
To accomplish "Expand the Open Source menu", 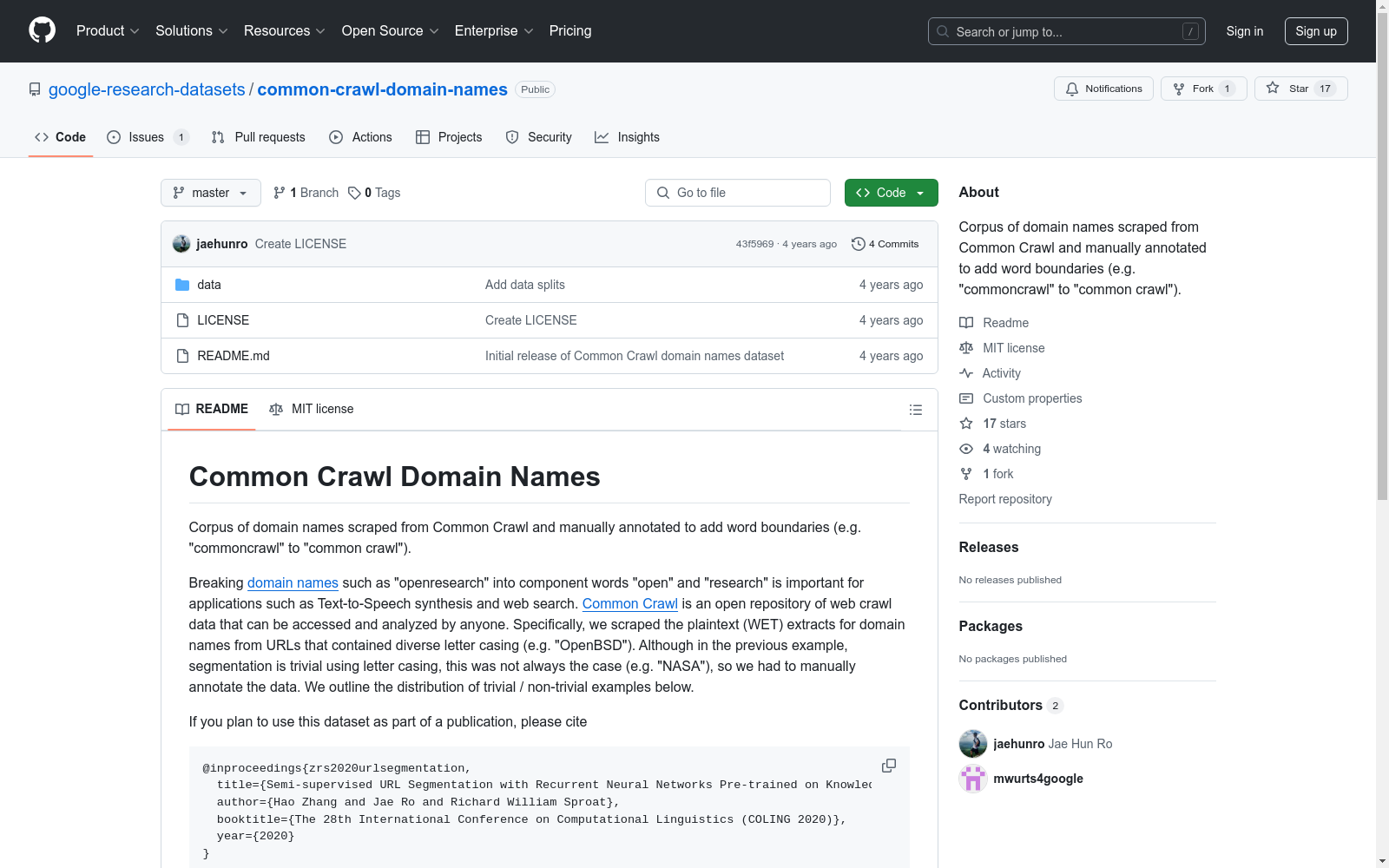I will 391,30.
